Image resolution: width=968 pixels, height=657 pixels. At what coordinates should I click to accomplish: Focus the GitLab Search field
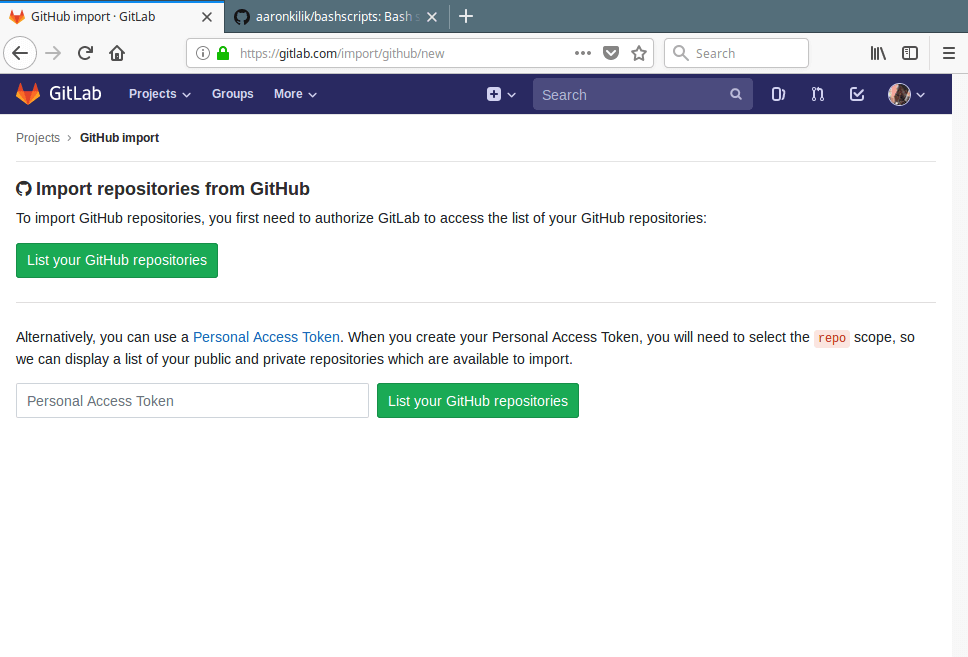pos(642,94)
